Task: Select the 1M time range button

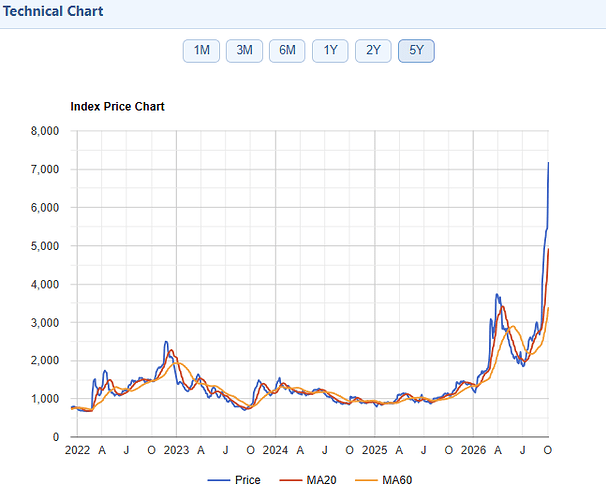Action: click(201, 51)
